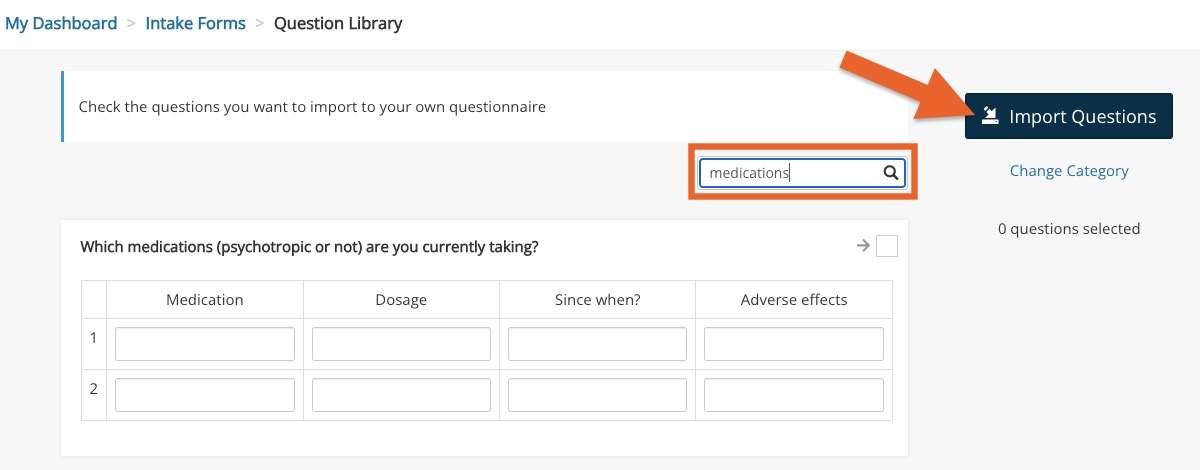Click row 1 Adverse effects input
Image resolution: width=1200 pixels, height=470 pixels.
click(794, 344)
